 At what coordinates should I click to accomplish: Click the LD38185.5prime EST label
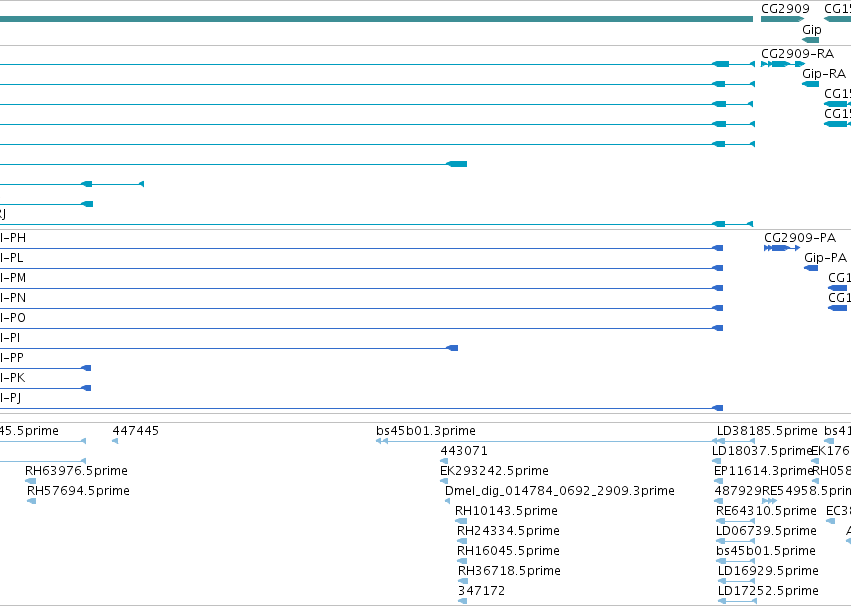[767, 431]
